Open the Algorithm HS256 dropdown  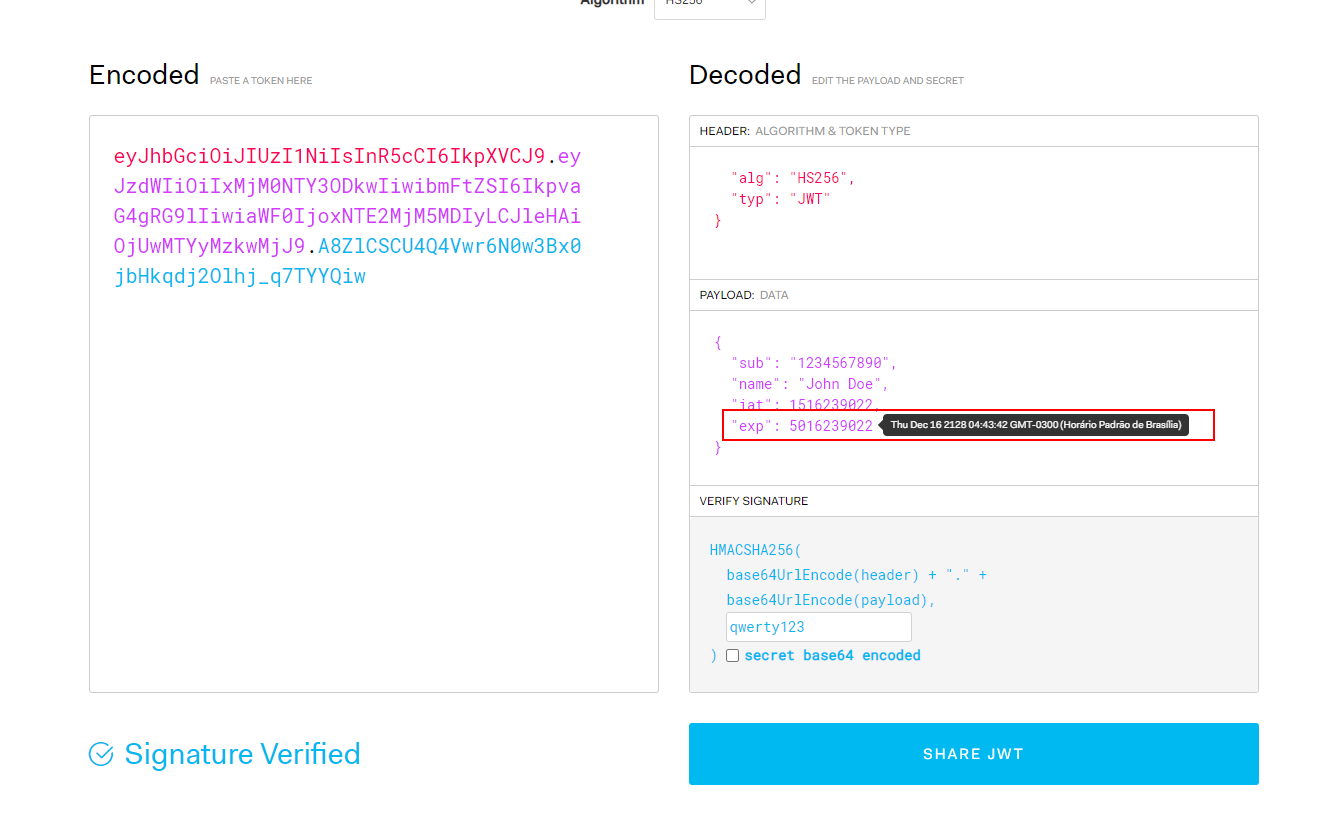pyautogui.click(x=709, y=5)
